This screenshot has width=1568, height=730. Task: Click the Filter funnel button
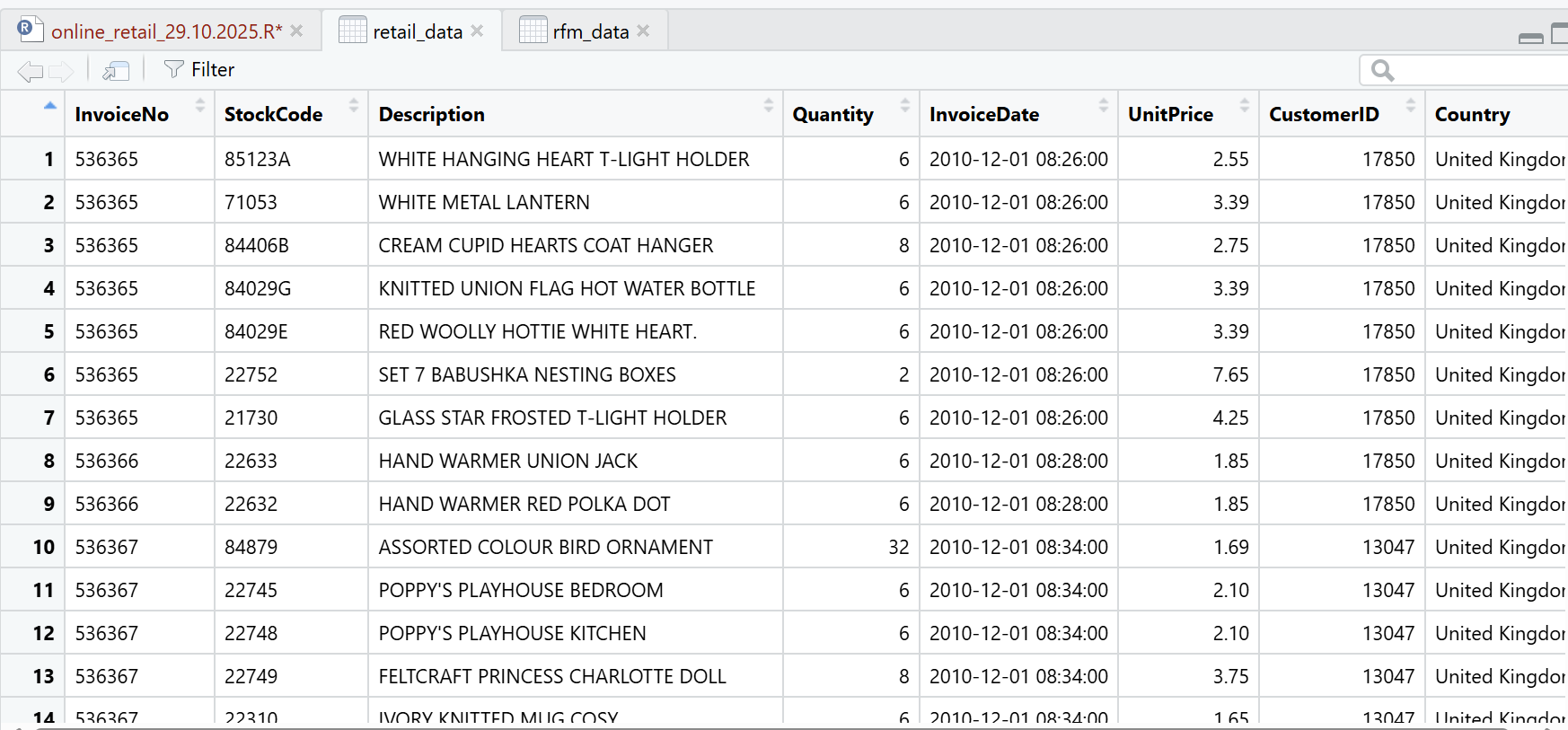(199, 70)
